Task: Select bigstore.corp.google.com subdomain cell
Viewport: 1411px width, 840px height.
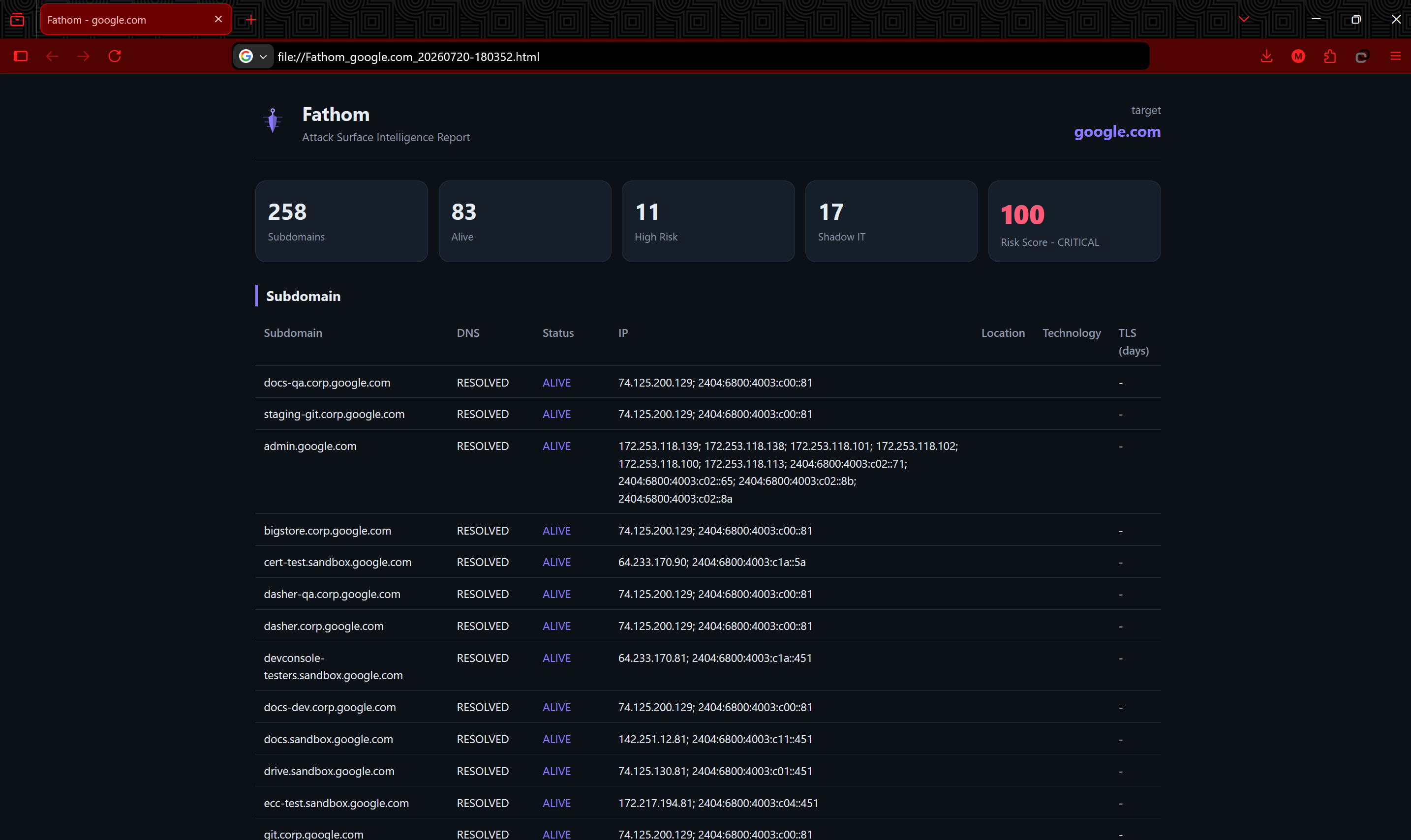Action: click(x=327, y=531)
